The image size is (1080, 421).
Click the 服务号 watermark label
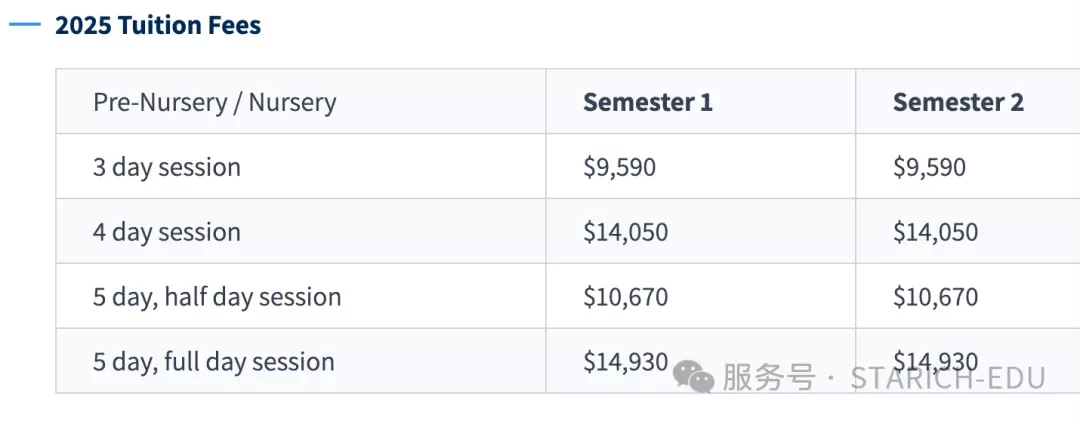(x=768, y=378)
